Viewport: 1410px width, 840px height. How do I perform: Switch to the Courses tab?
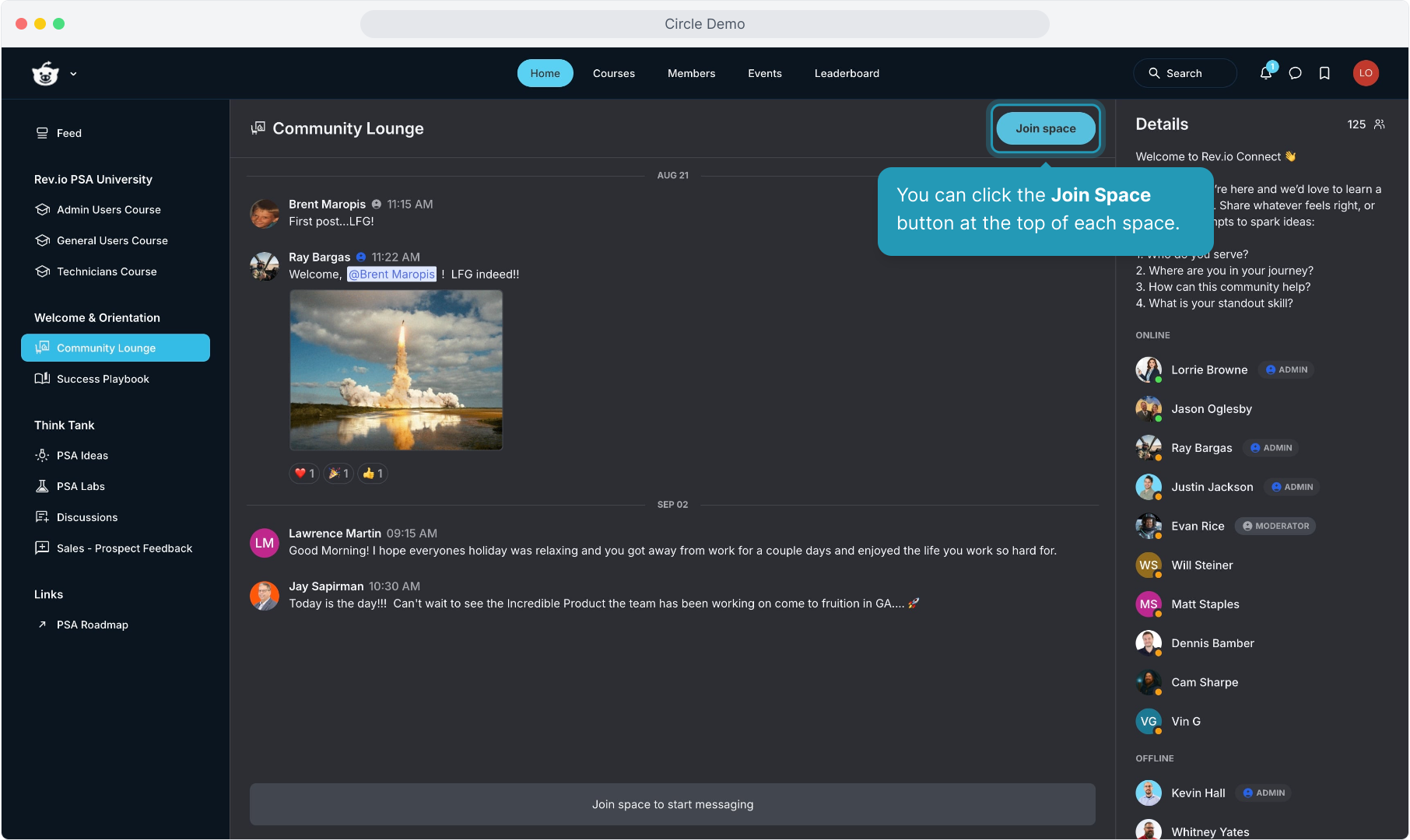tap(614, 73)
